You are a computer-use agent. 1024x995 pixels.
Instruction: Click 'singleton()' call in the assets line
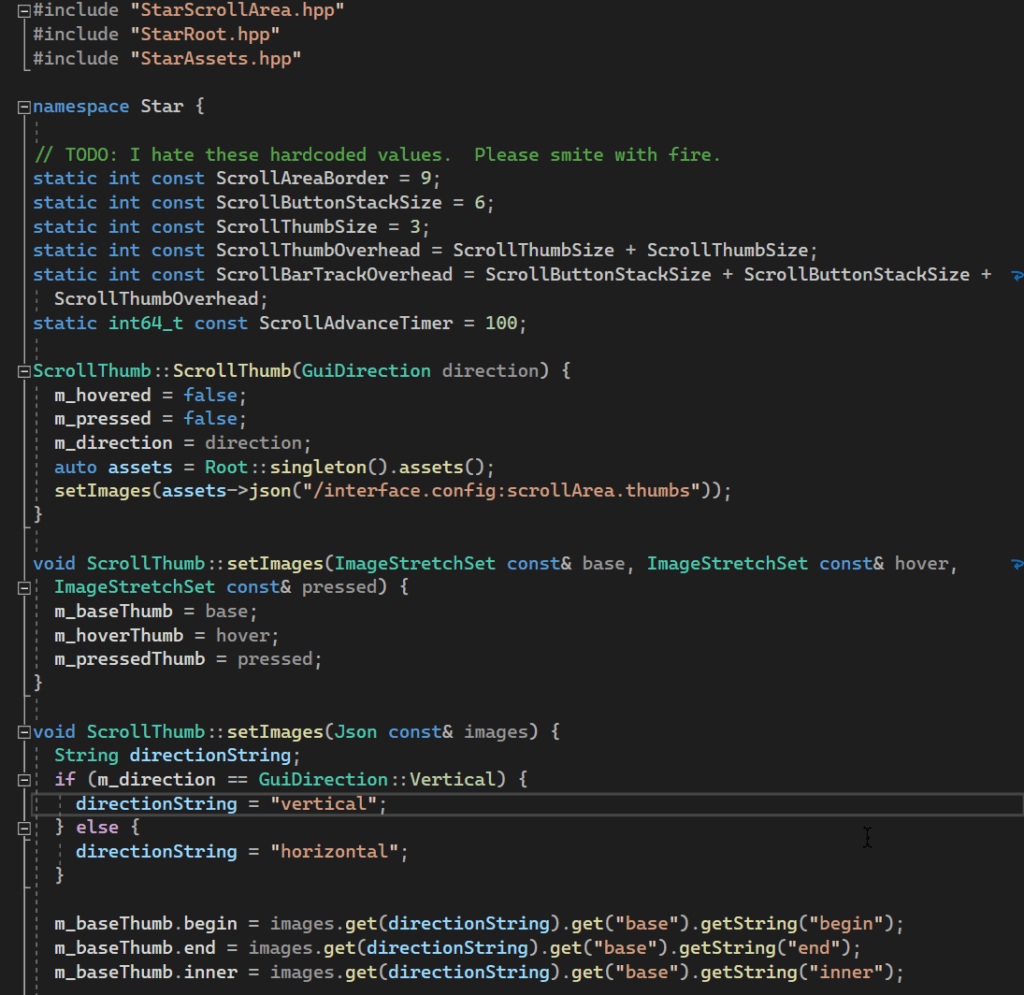[328, 467]
